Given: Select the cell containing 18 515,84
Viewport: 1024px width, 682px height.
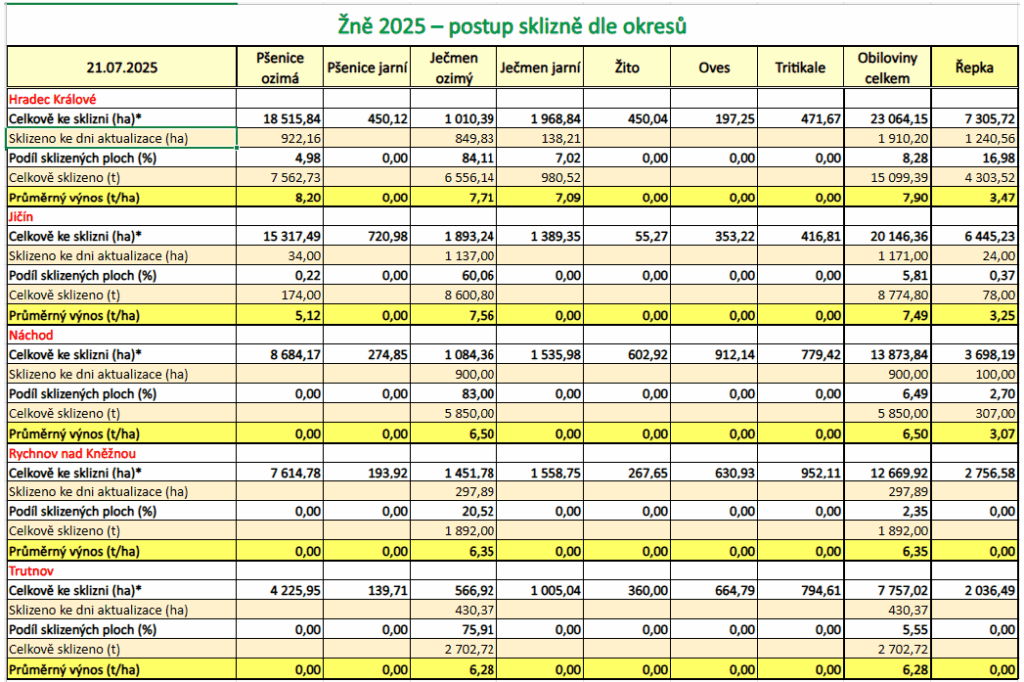Looking at the screenshot, I should (x=279, y=118).
